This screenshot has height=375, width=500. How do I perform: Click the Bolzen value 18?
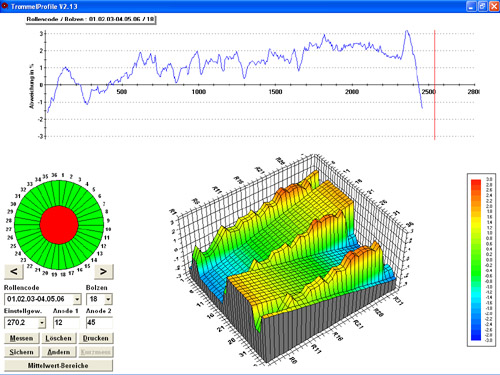[95, 299]
